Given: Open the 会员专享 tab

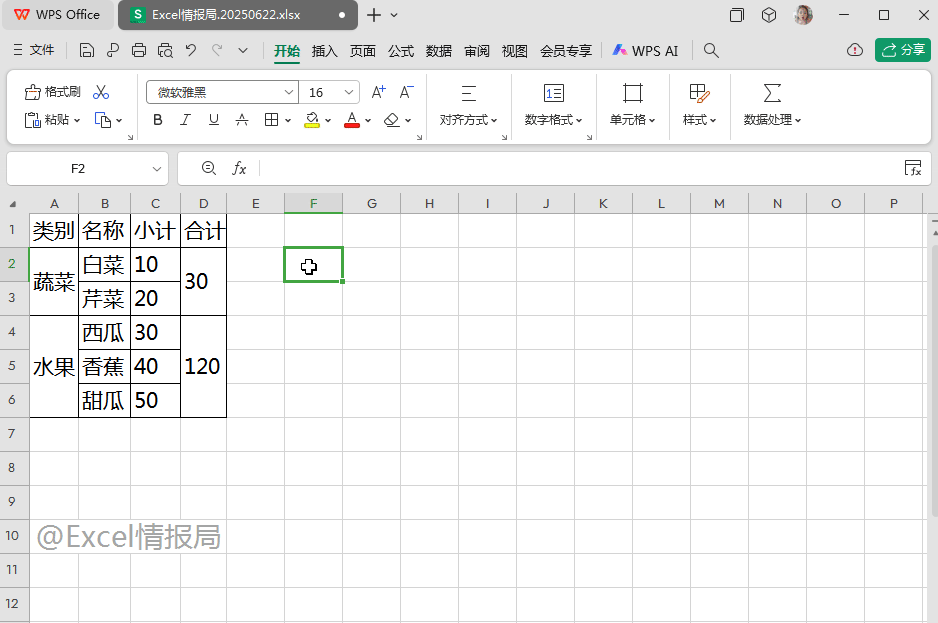Looking at the screenshot, I should coord(565,51).
